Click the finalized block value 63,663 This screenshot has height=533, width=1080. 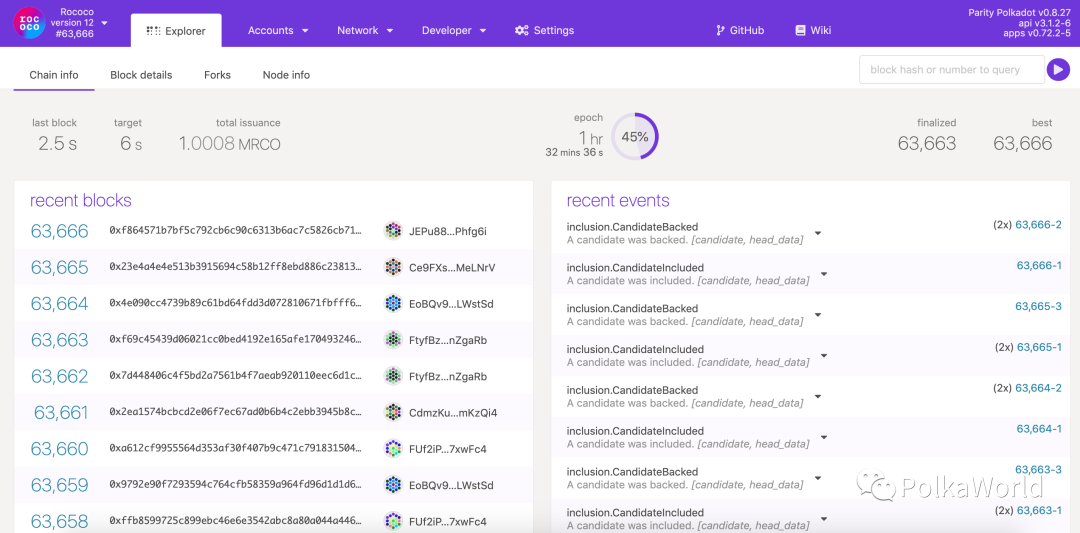tap(926, 143)
